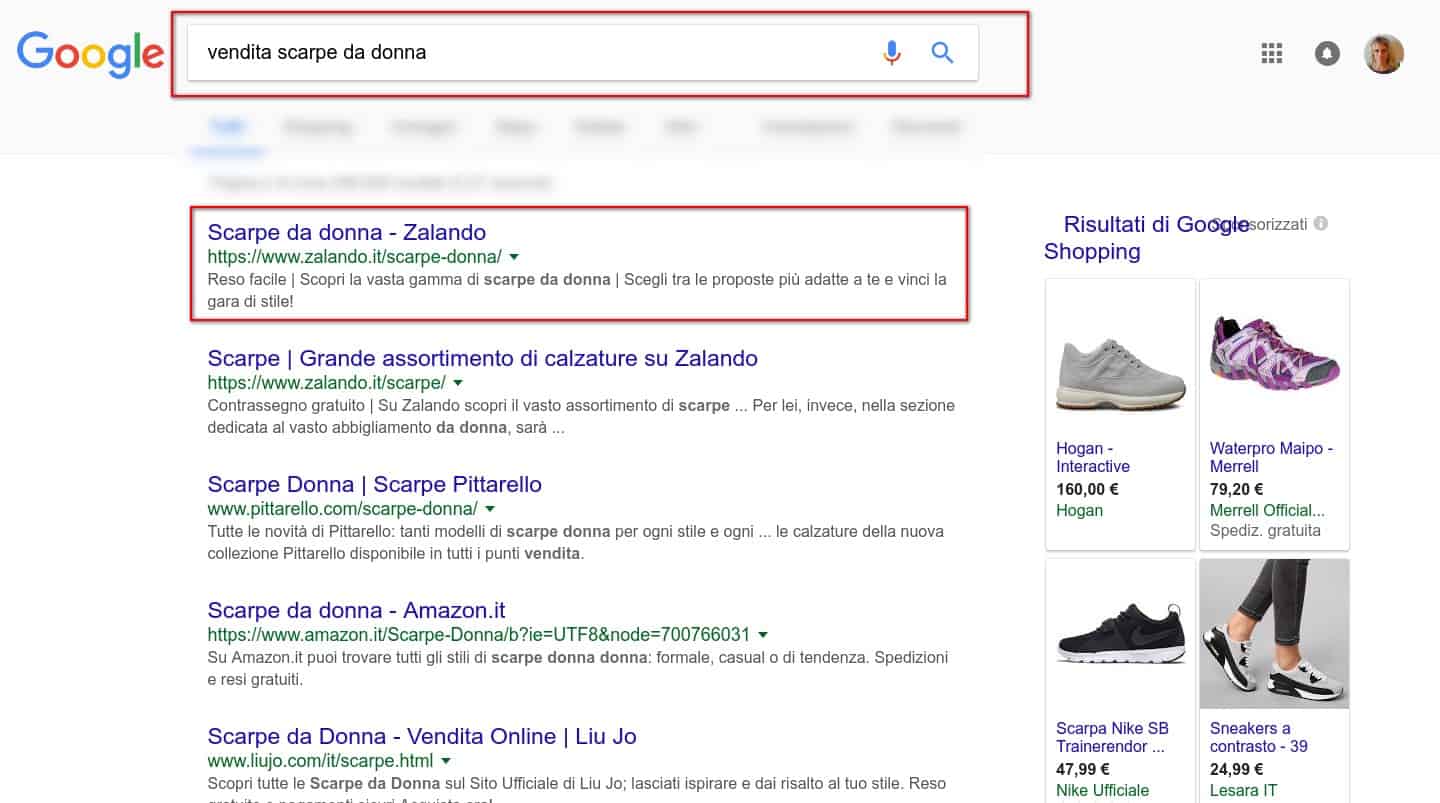Click the black Nike SB shoe image
Image resolution: width=1440 pixels, height=803 pixels.
[1120, 633]
